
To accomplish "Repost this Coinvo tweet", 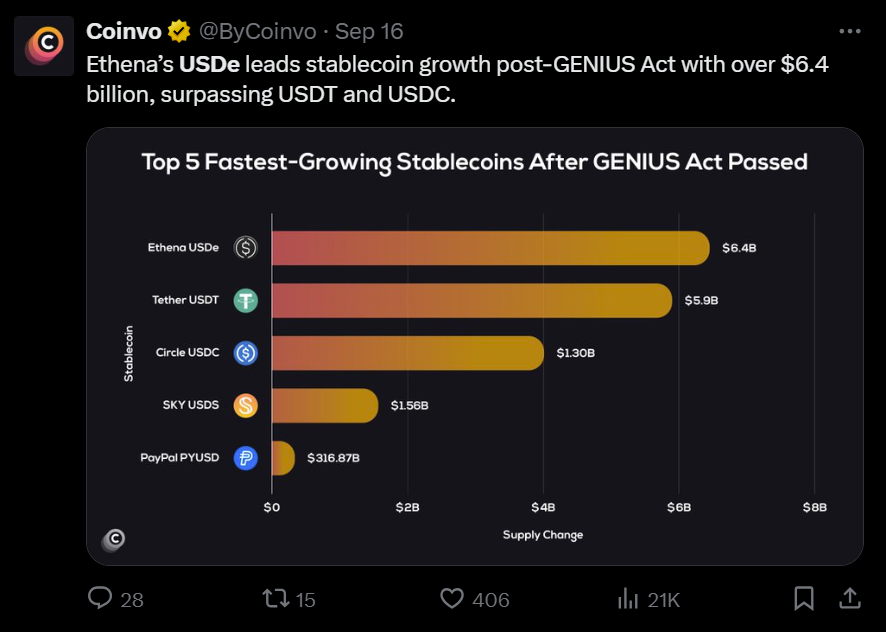I will pos(275,598).
